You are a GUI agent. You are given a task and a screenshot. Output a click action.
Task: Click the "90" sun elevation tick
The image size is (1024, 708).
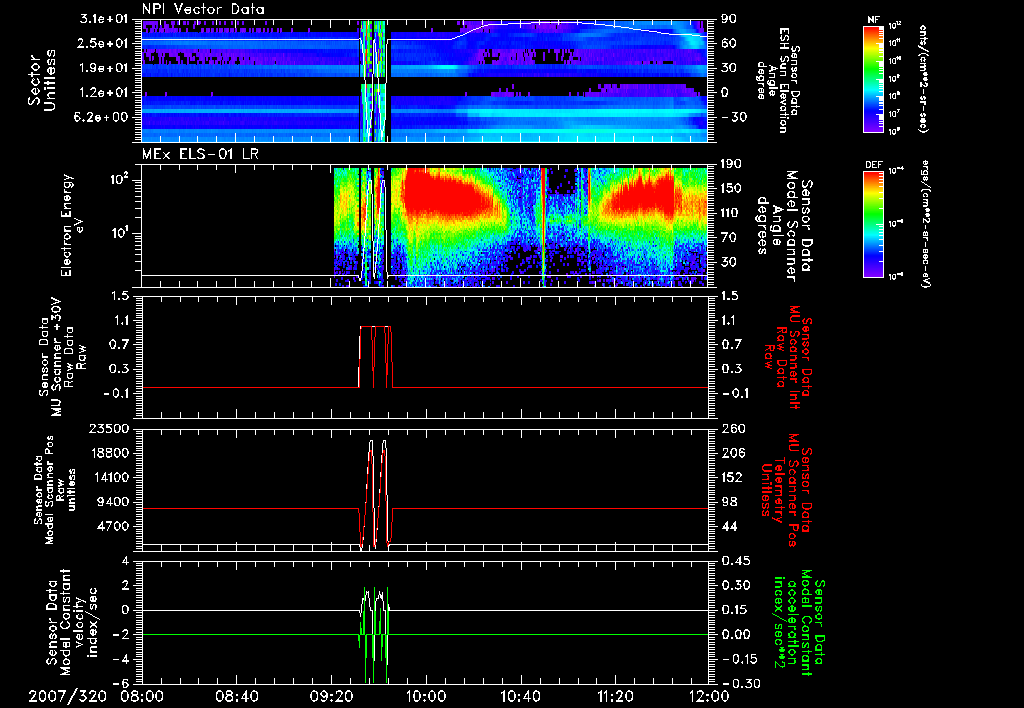point(729,19)
